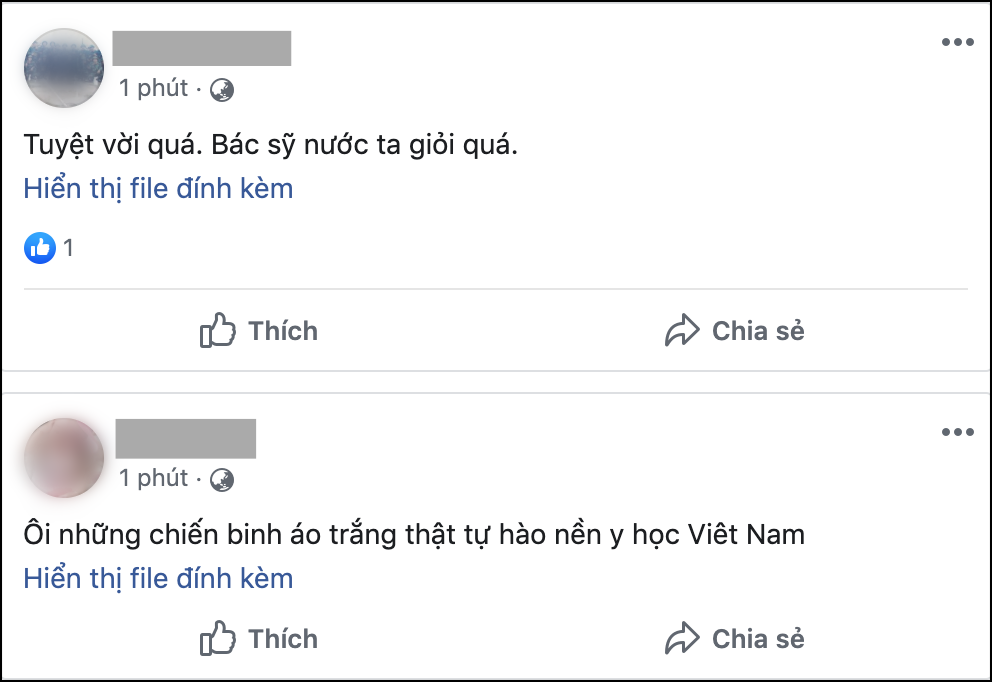Expand Hiển thị file đính kèm on first post

tap(158, 189)
